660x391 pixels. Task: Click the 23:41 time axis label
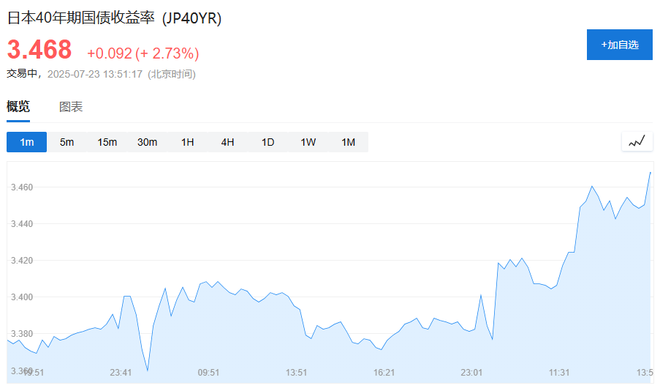[121, 372]
